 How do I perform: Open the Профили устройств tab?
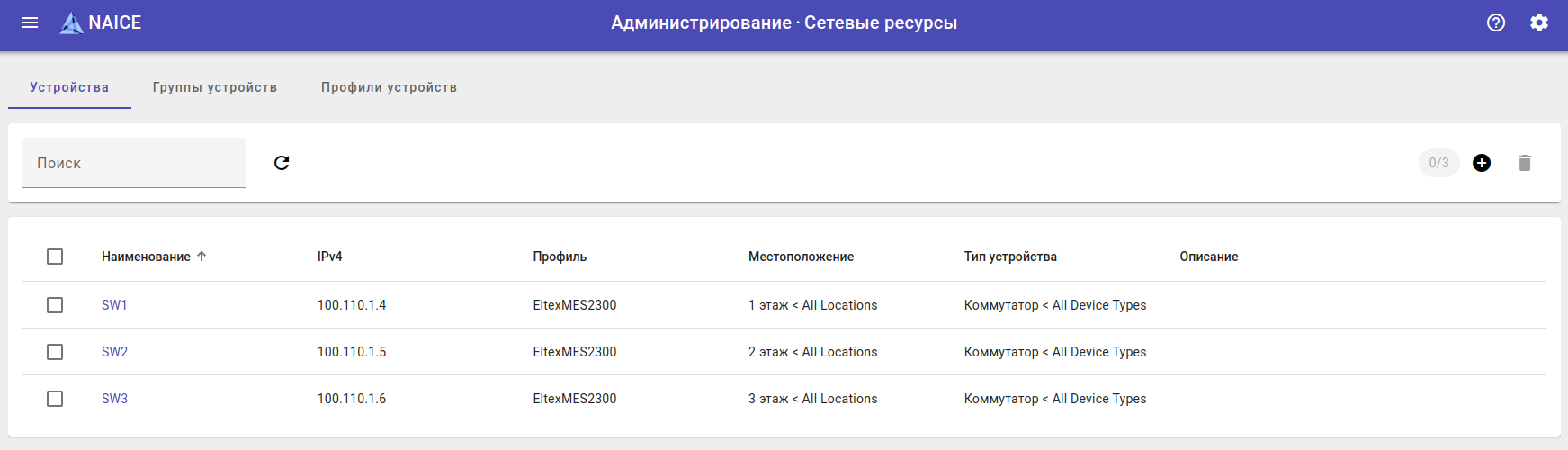click(389, 87)
